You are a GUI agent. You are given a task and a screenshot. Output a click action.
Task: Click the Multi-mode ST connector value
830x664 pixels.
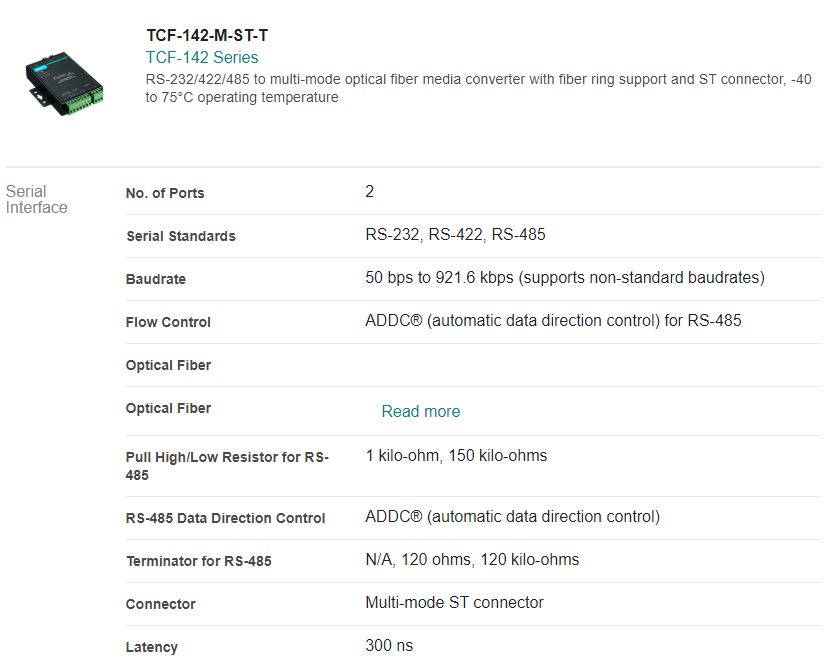coord(454,603)
